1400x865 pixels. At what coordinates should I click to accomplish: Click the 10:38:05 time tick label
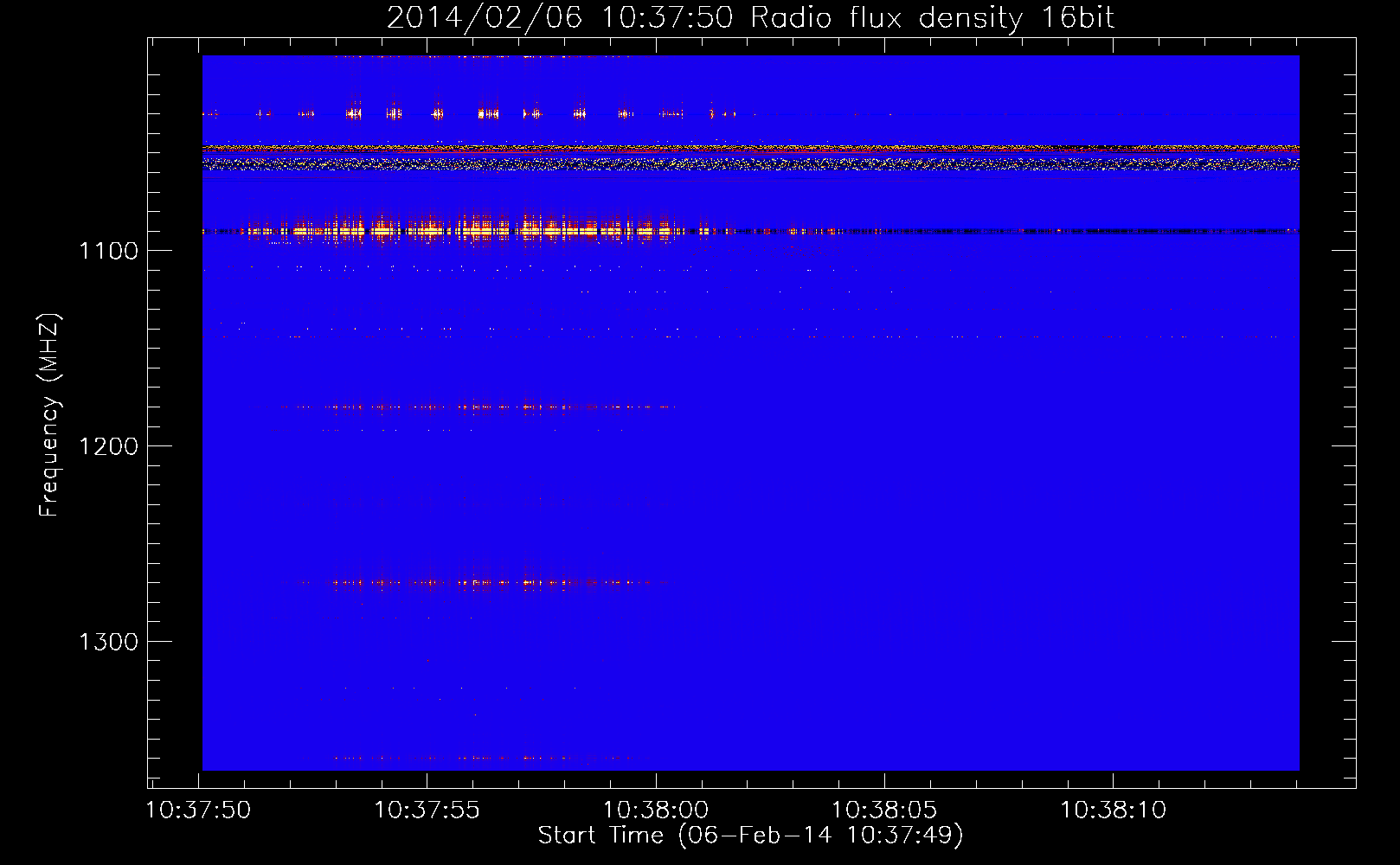[x=884, y=811]
